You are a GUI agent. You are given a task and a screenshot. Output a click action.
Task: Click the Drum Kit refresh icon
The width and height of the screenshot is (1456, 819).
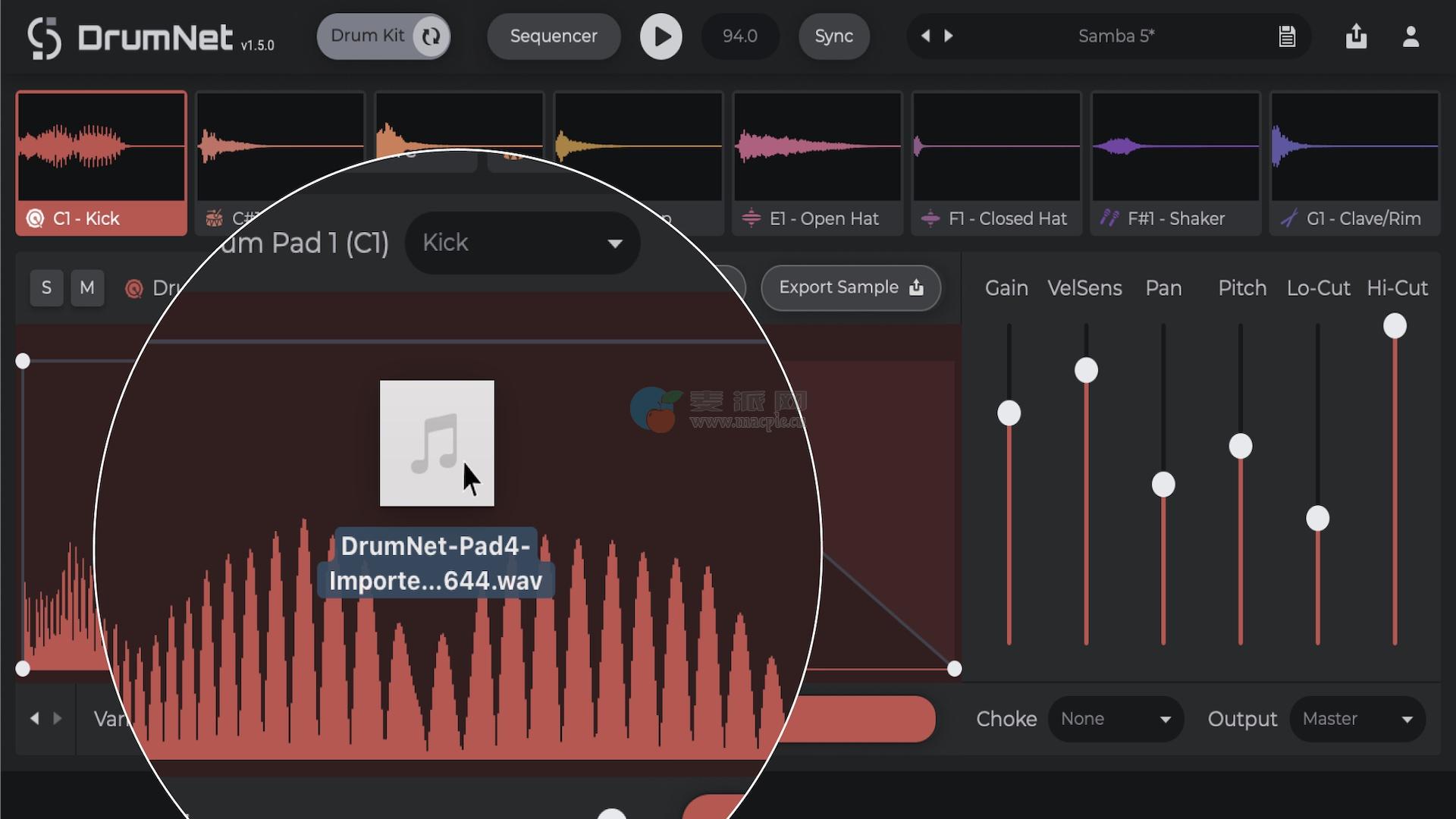(431, 36)
